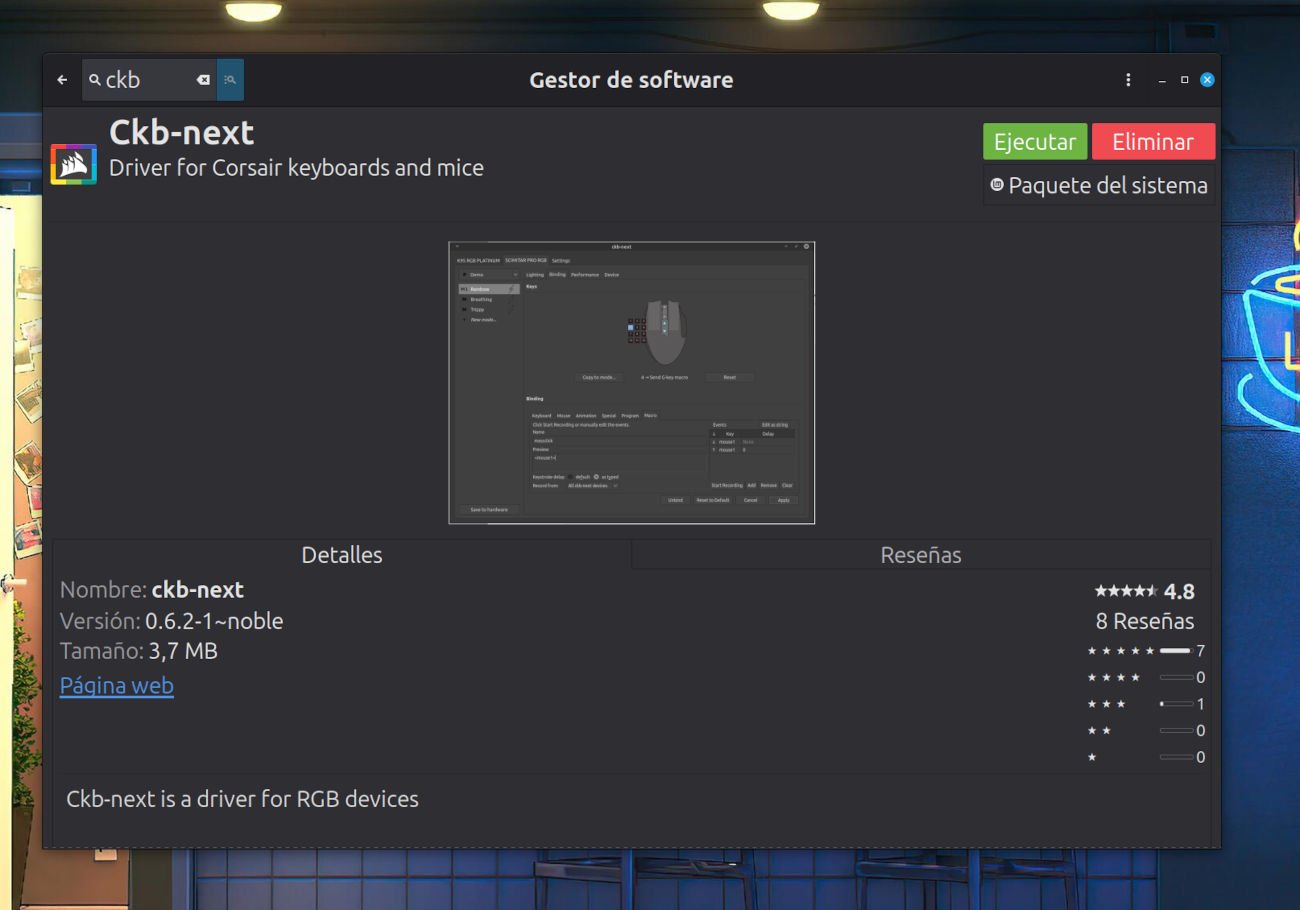Uninstall the app via the Eliminar button
1300x910 pixels.
pyautogui.click(x=1154, y=141)
